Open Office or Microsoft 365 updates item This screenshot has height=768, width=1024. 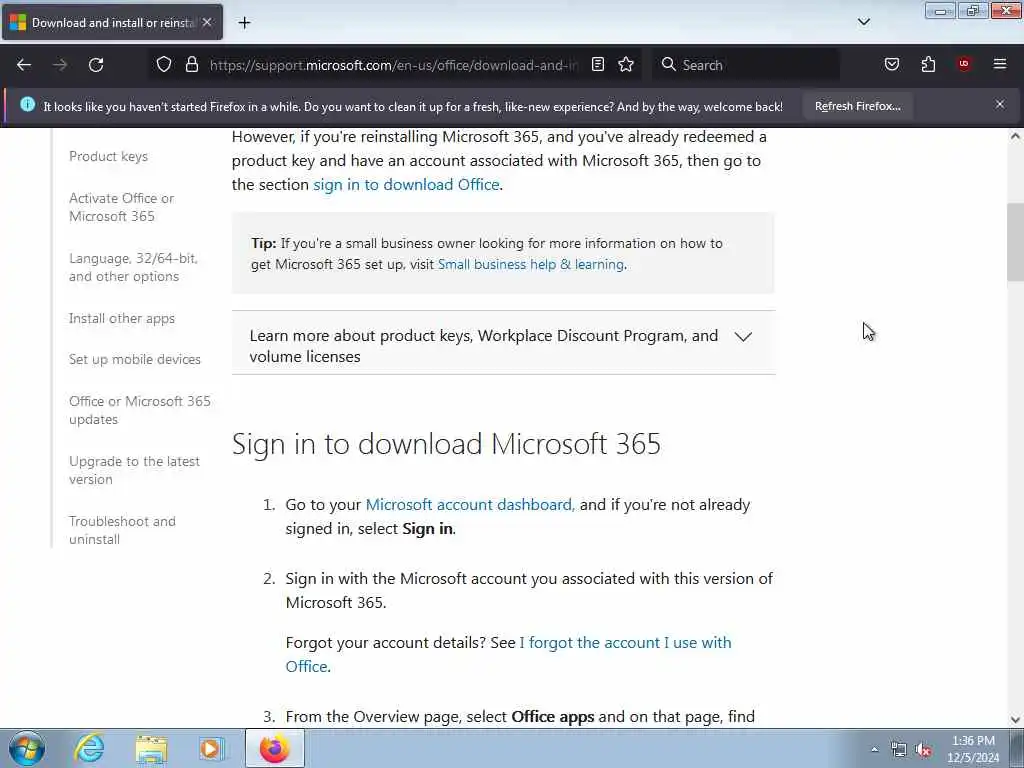(140, 410)
